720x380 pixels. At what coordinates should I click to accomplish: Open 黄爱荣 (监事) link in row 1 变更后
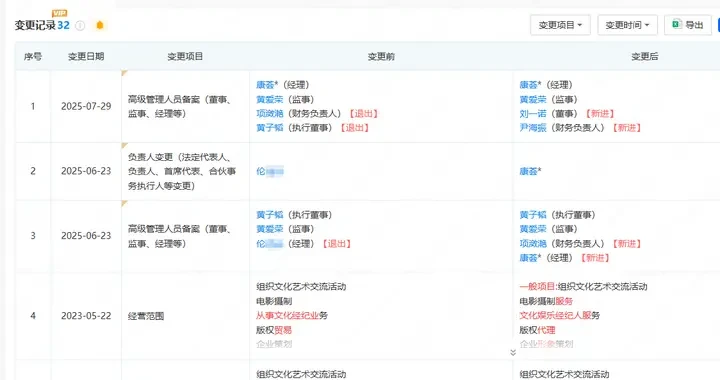533,100
